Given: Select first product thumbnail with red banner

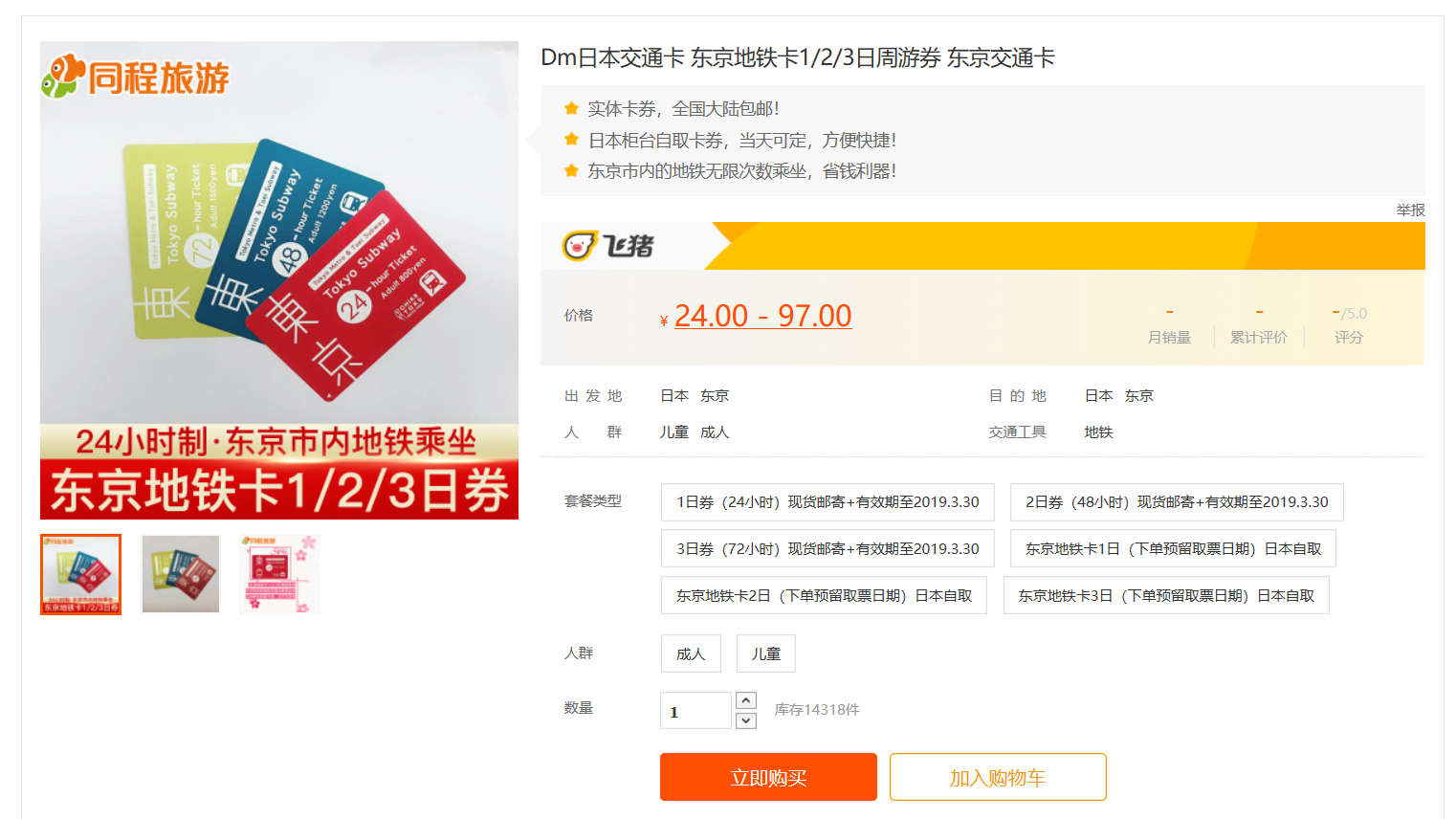Looking at the screenshot, I should pyautogui.click(x=81, y=574).
